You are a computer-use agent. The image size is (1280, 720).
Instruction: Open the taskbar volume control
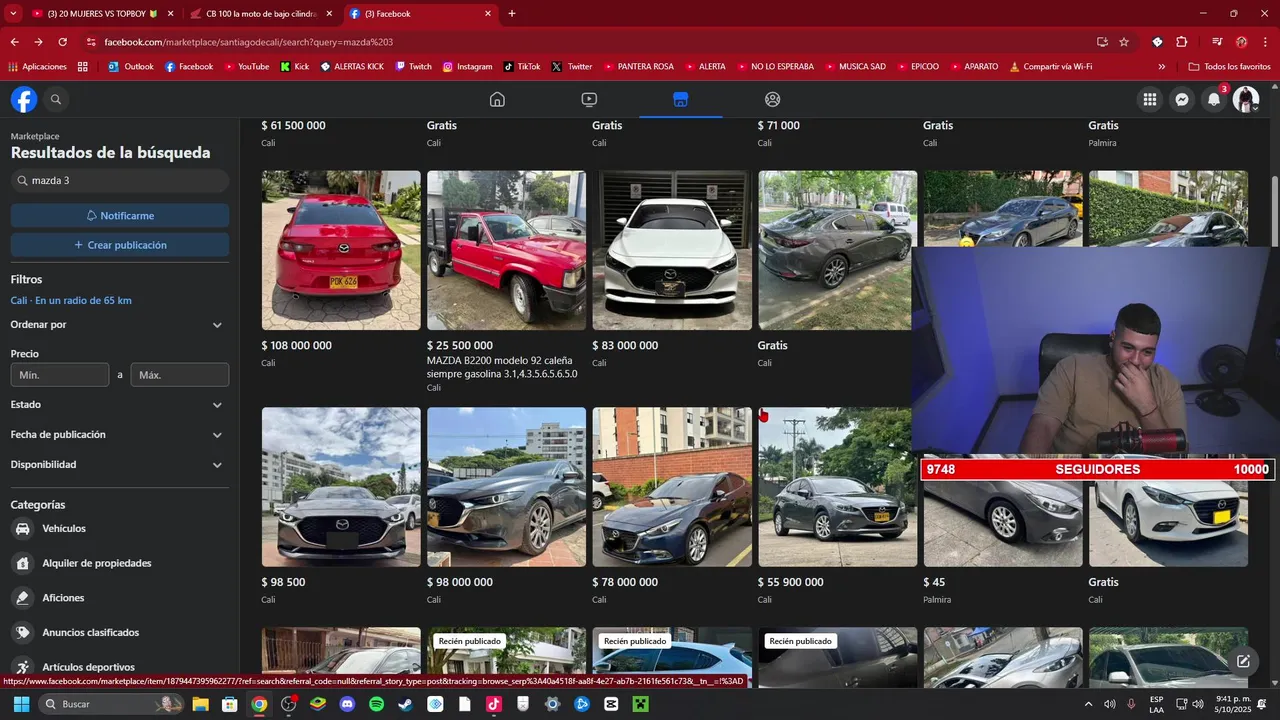point(1109,704)
